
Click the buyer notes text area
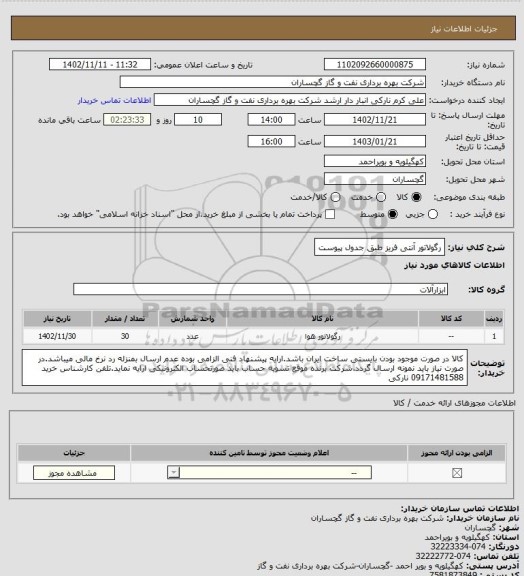tap(245, 368)
